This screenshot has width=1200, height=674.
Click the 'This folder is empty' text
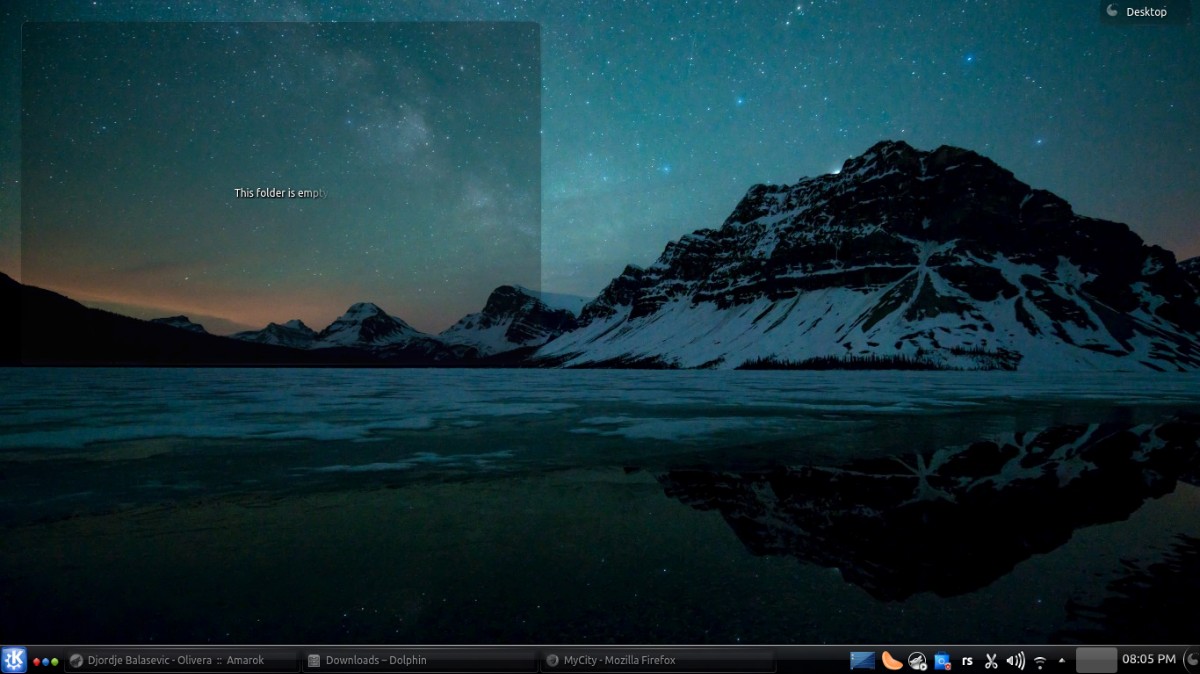[x=281, y=193]
